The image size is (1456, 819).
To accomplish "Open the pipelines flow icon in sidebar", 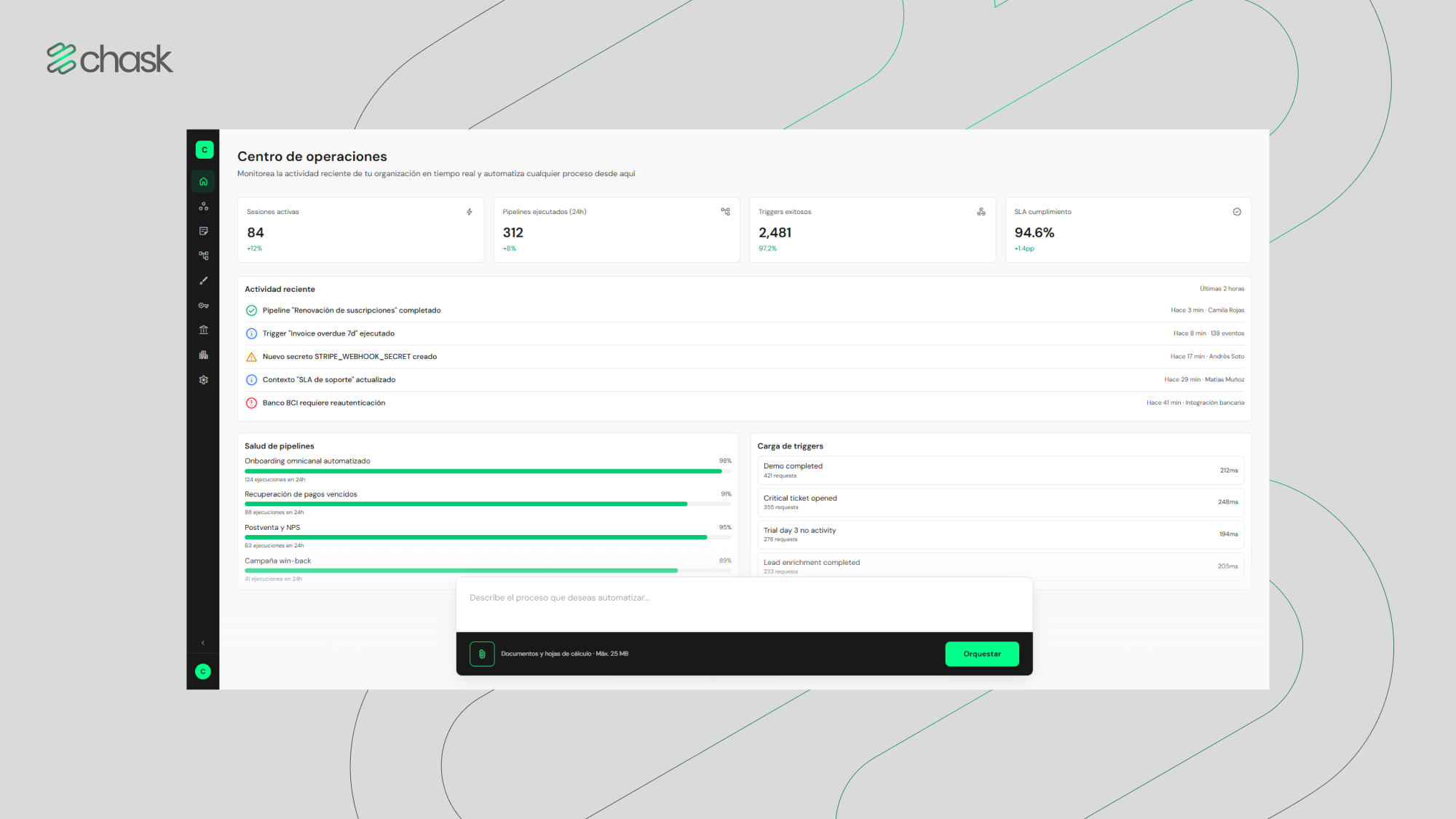I will (x=203, y=256).
